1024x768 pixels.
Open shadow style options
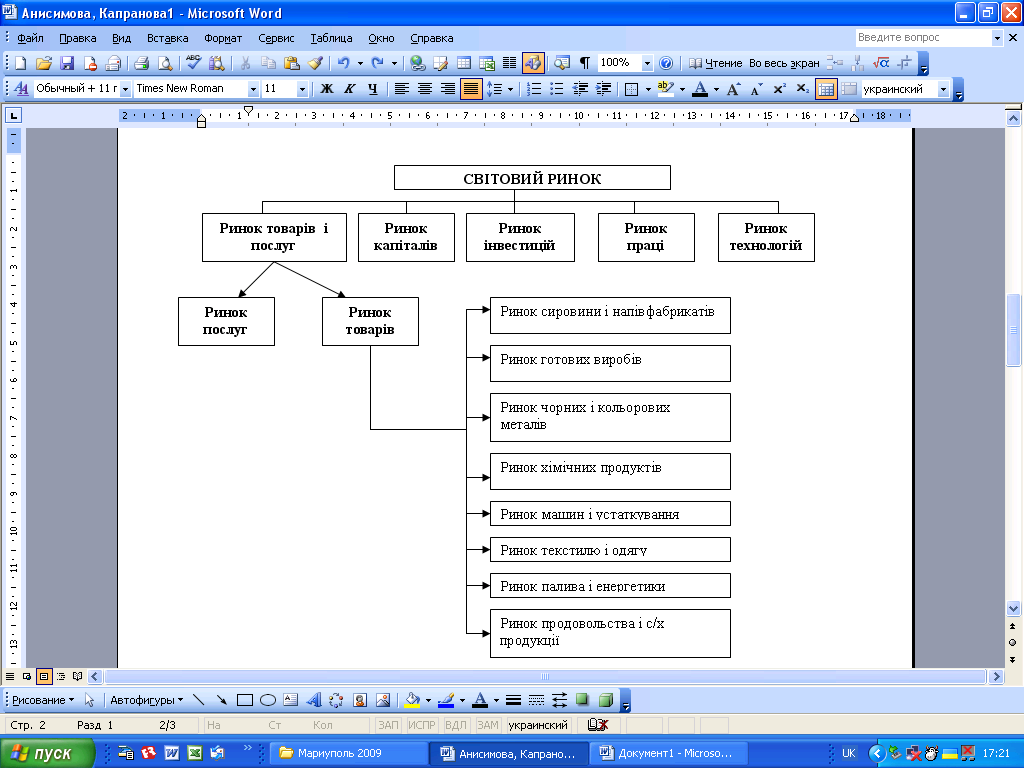(x=582, y=700)
